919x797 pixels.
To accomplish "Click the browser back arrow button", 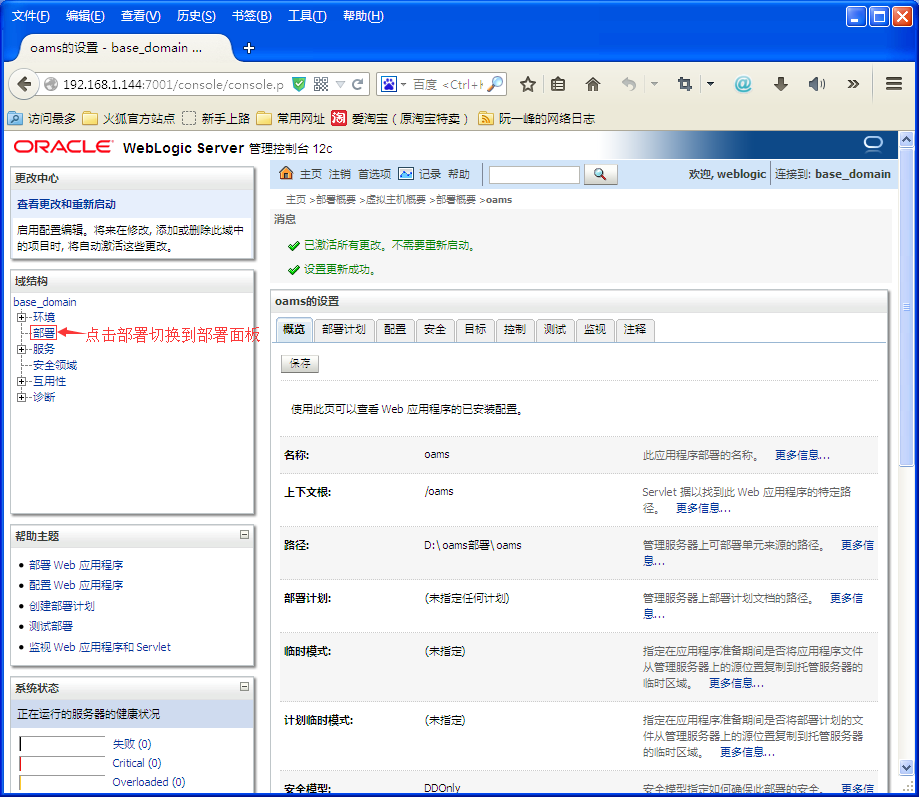I will (23, 84).
